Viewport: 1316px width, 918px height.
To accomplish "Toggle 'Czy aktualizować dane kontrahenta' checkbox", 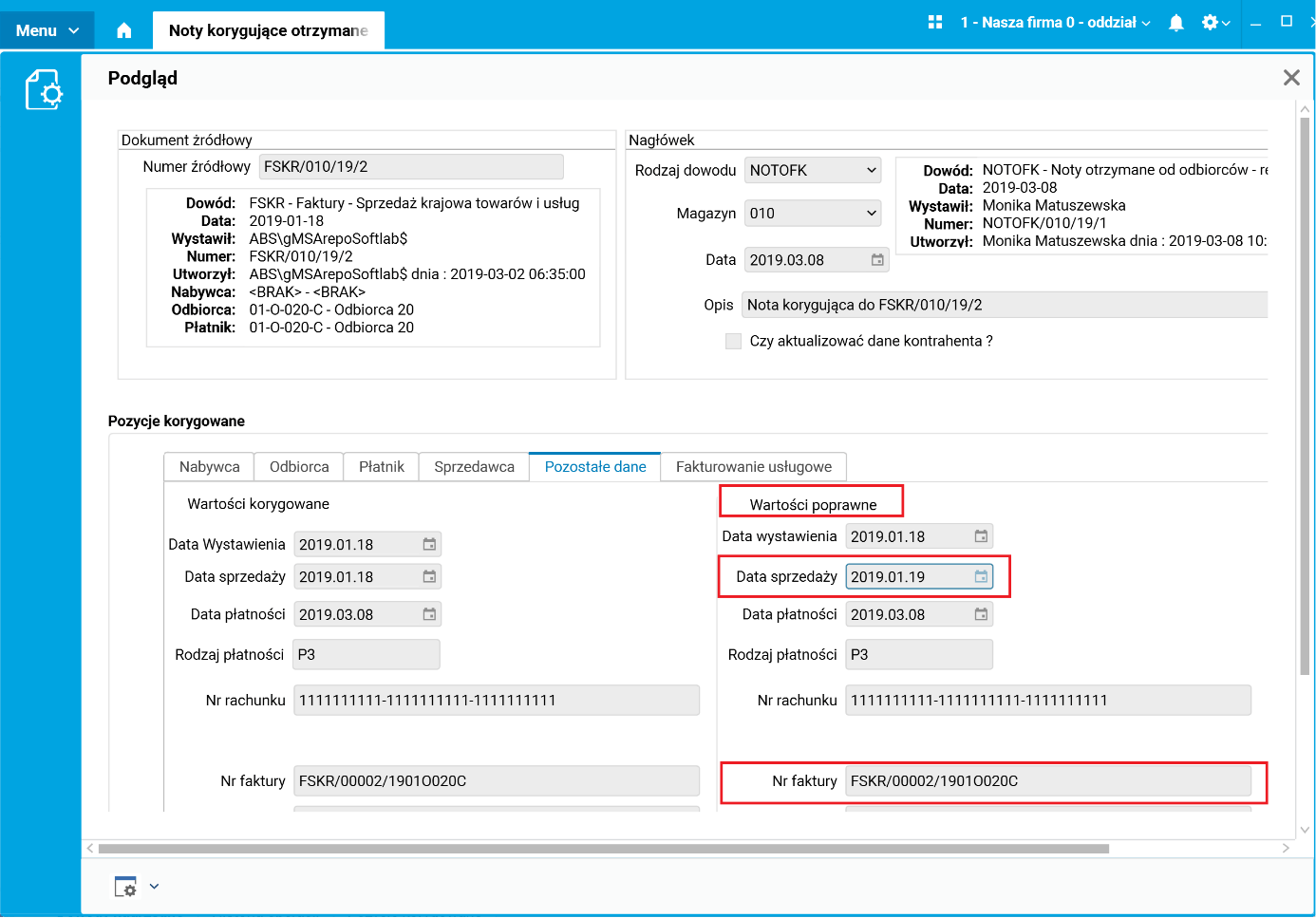I will point(733,341).
